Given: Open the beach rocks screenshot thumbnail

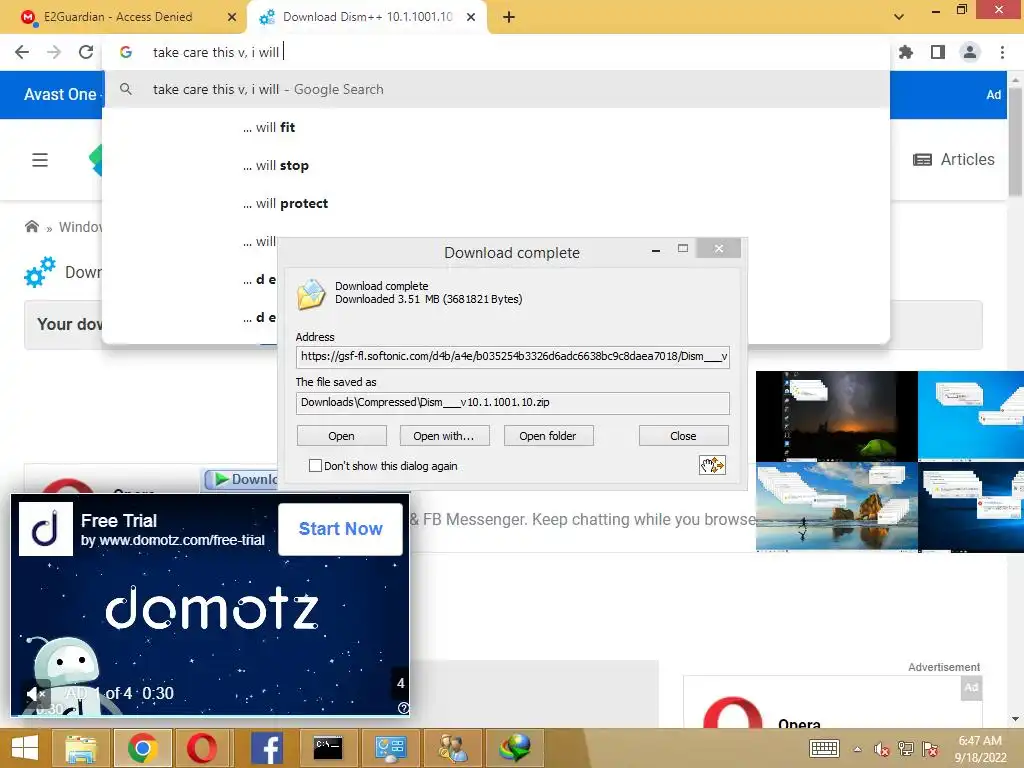Looking at the screenshot, I should coord(837,507).
